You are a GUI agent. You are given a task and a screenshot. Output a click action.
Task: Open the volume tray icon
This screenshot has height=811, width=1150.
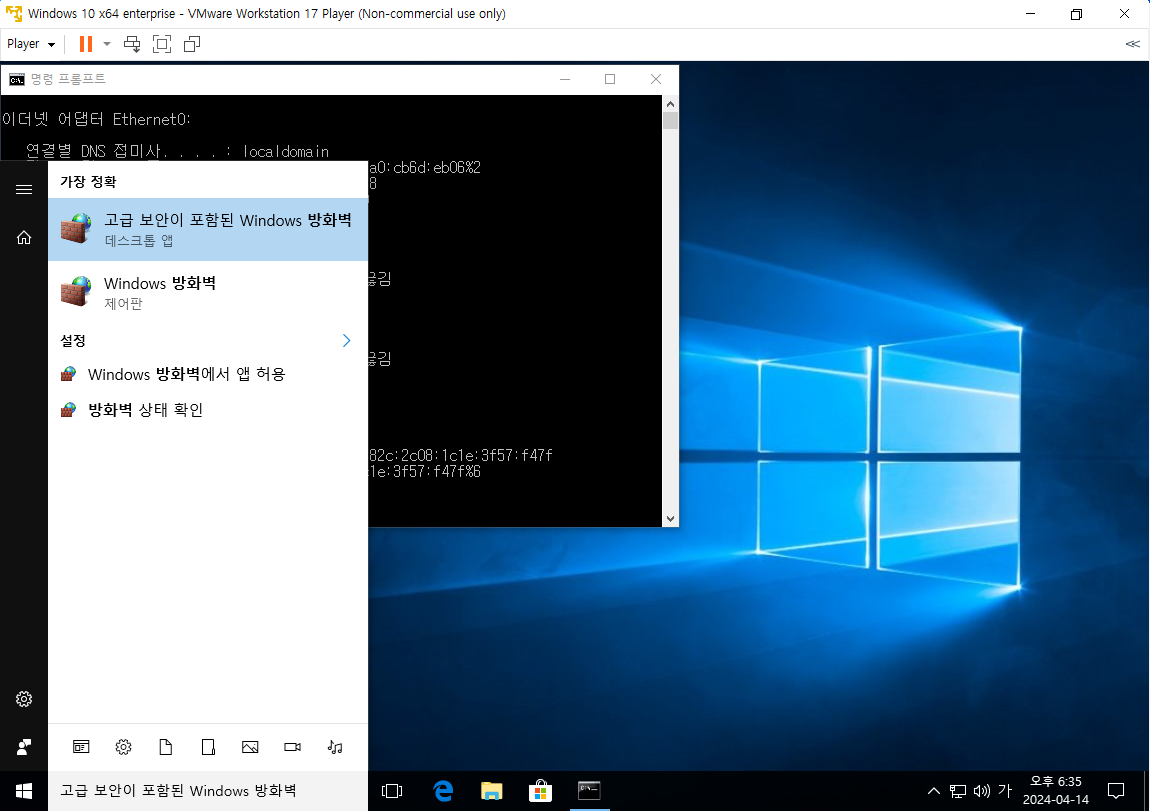click(981, 790)
